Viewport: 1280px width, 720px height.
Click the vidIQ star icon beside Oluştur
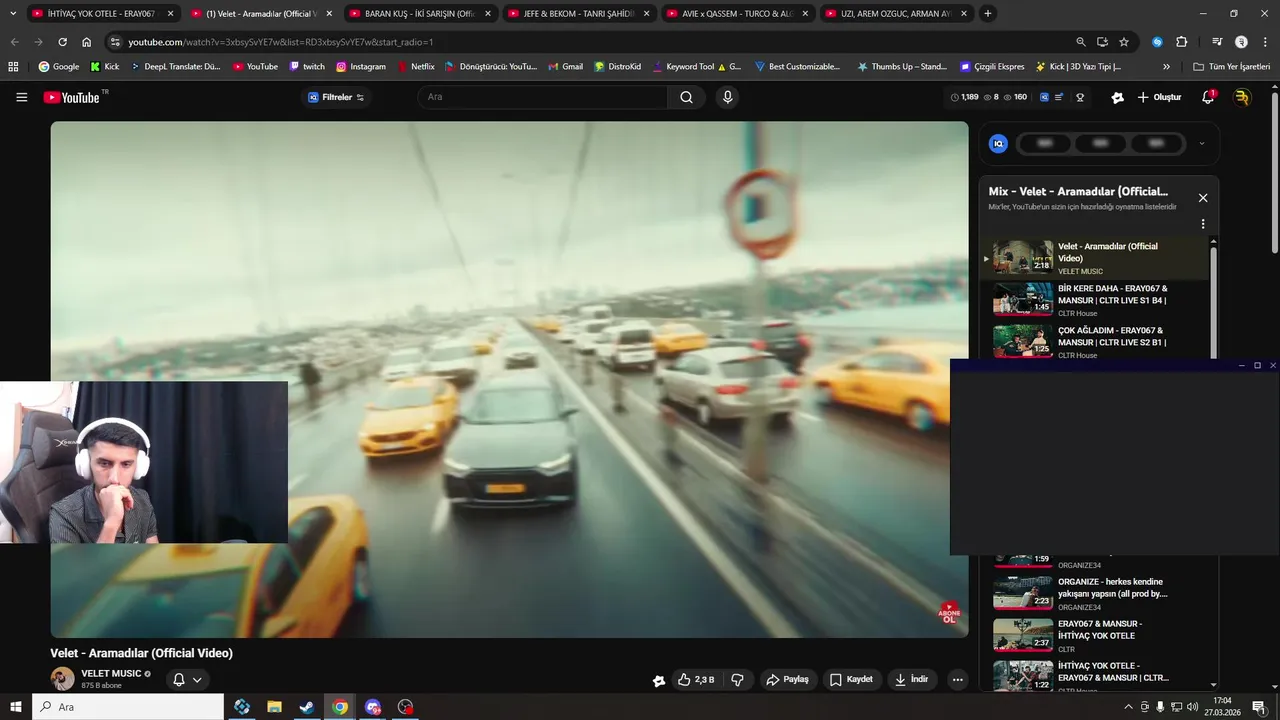(1117, 97)
